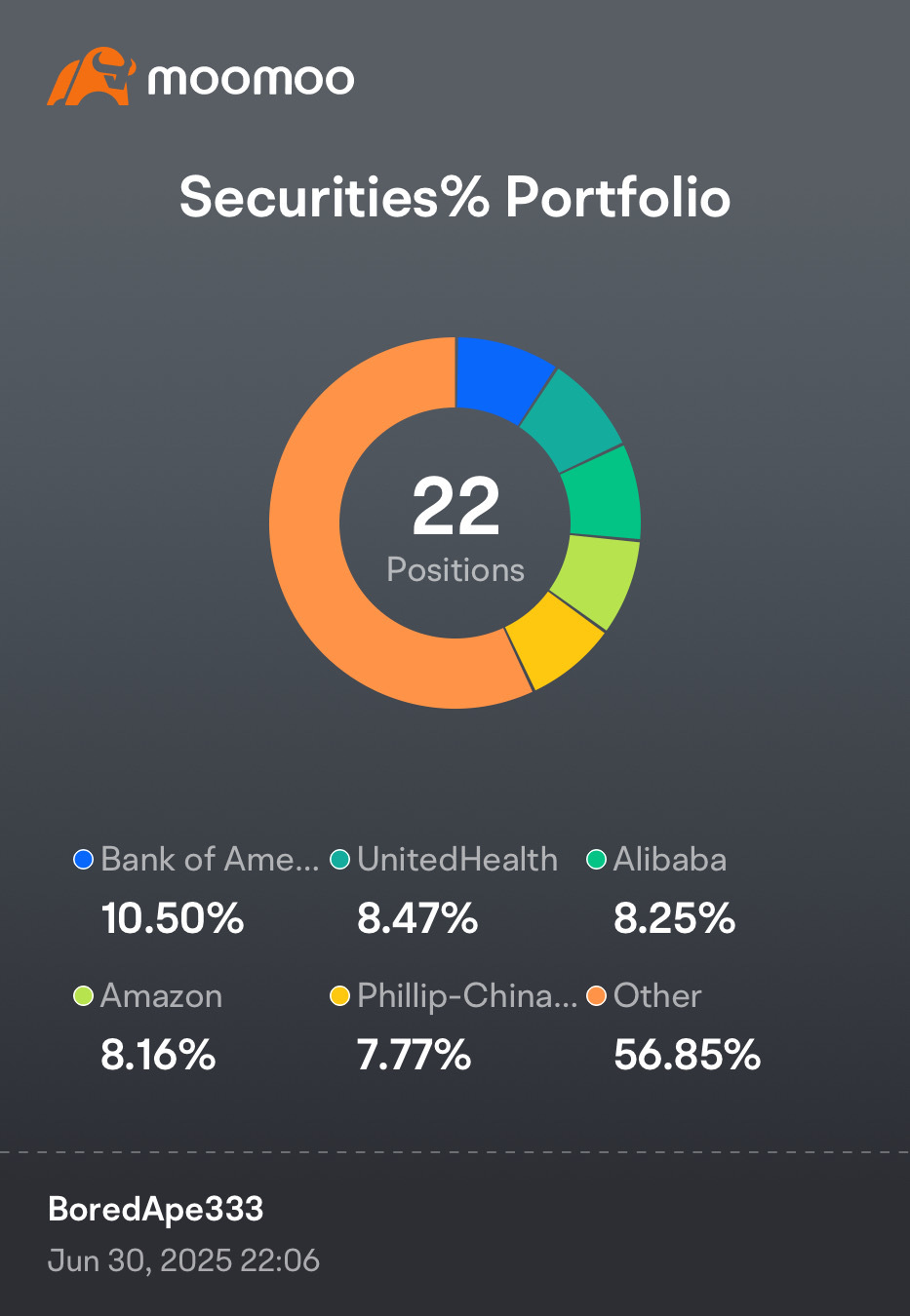This screenshot has width=910, height=1316.
Task: Click the 56.85% Other percentage value
Action: point(687,1055)
